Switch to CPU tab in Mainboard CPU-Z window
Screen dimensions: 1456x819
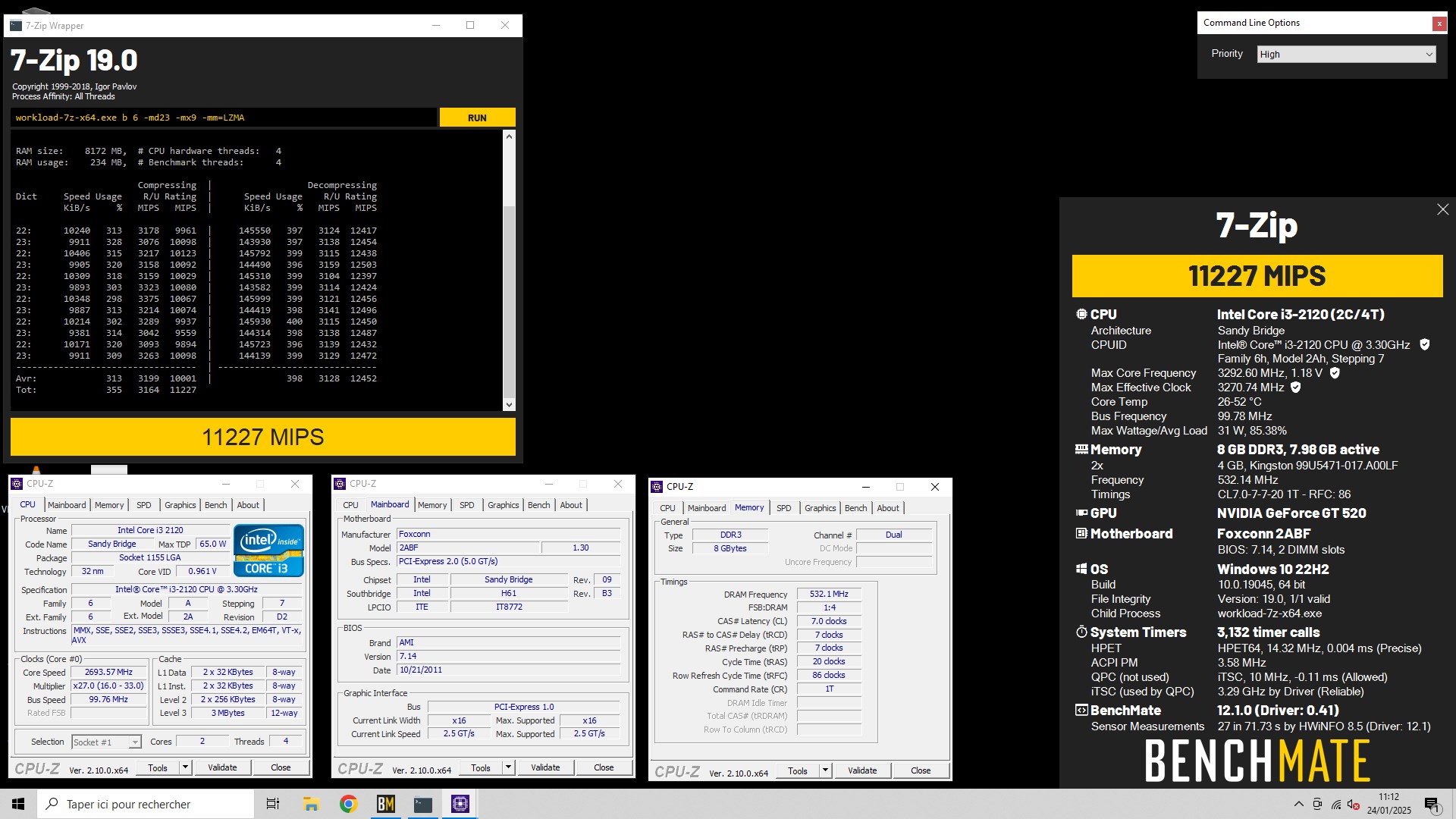[350, 505]
